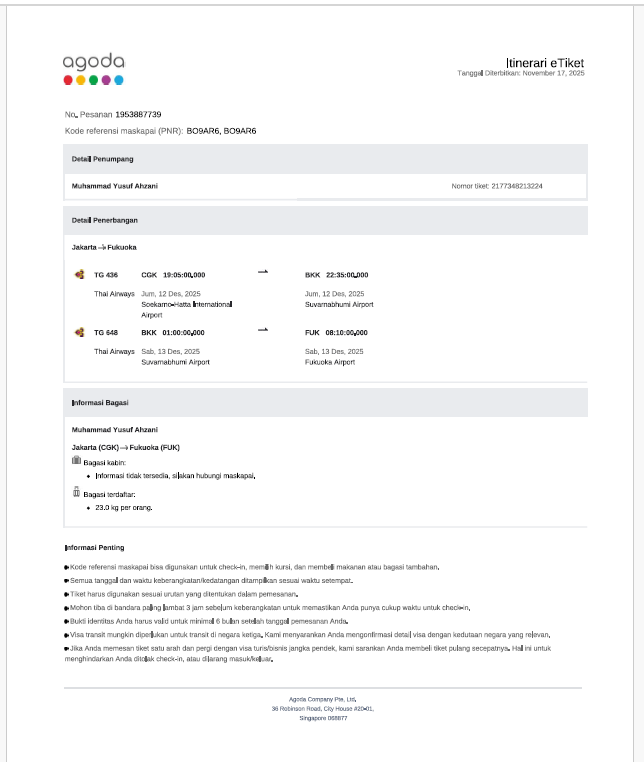
Task: Click the flight number TG 436
Action: coord(106,274)
